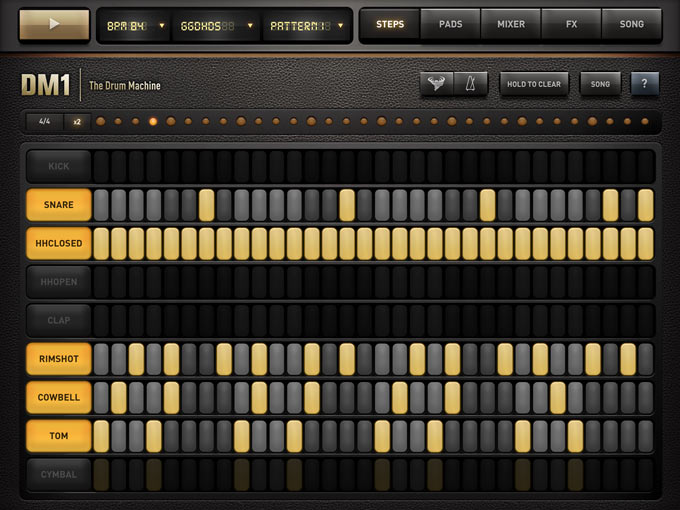The height and width of the screenshot is (510, 680).
Task: Open the Mixer tab
Action: point(510,24)
